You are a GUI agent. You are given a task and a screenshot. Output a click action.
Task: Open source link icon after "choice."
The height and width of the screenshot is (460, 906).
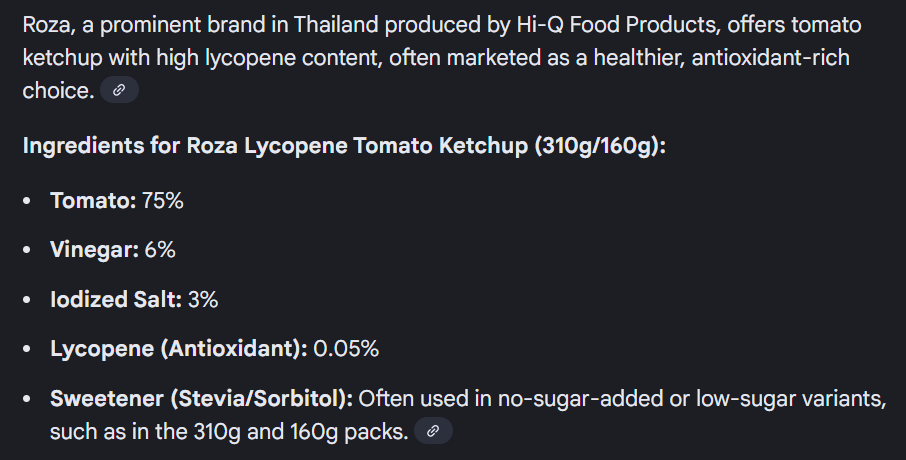click(x=119, y=91)
